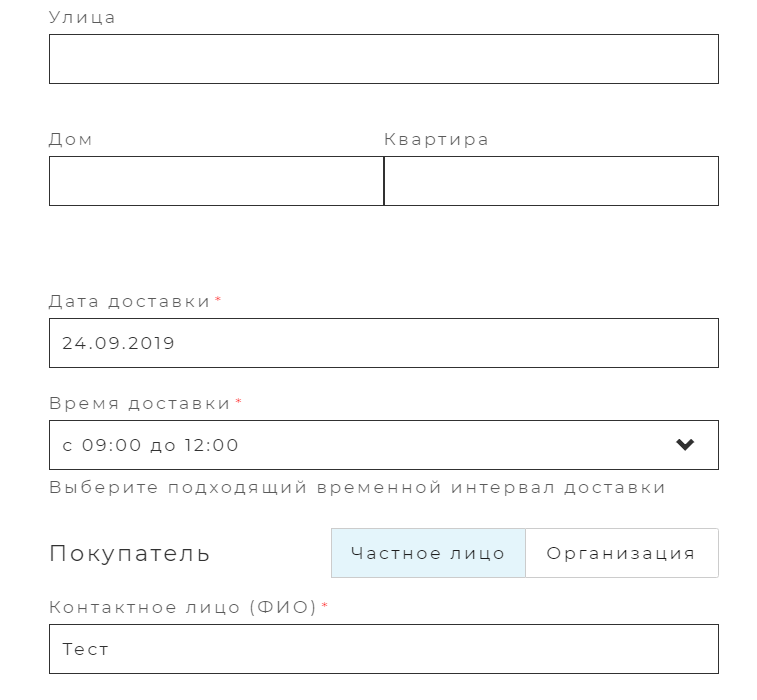This screenshot has height=700, width=757.
Task: Expand the Время доставки dropdown
Action: [x=384, y=445]
